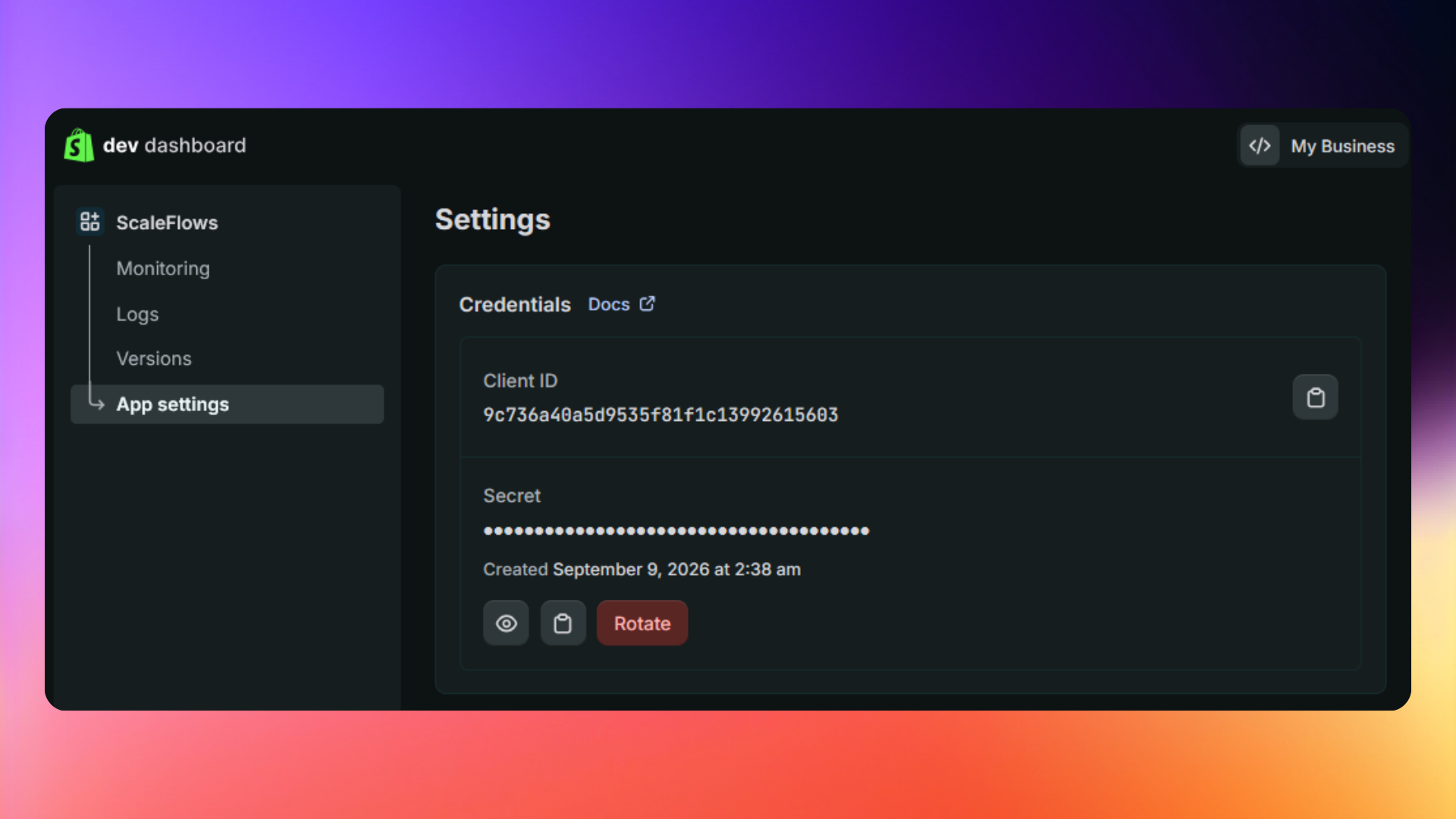Click the Rotate secret button

coord(642,623)
